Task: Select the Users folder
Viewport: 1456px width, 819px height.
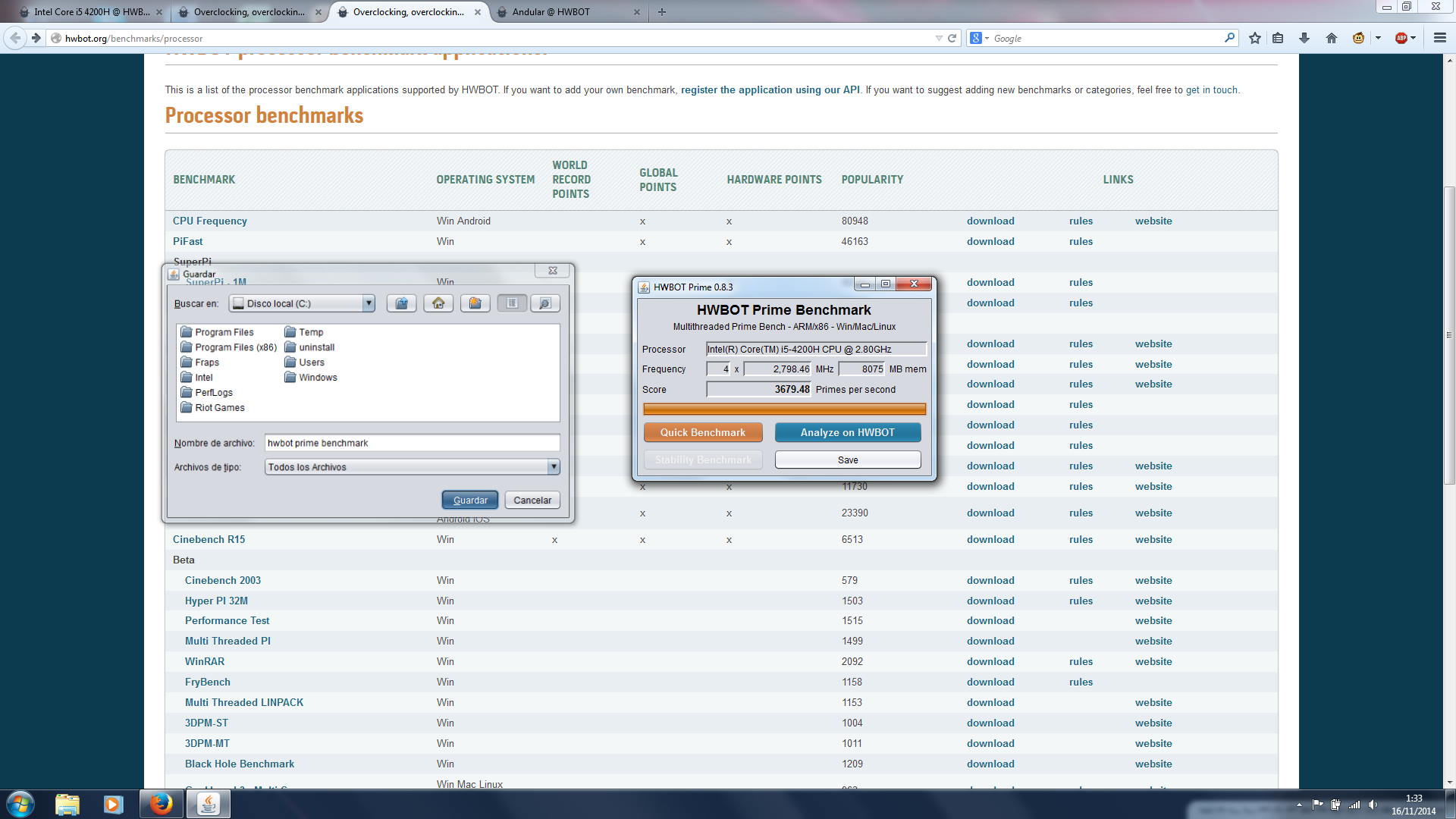Action: pos(305,362)
